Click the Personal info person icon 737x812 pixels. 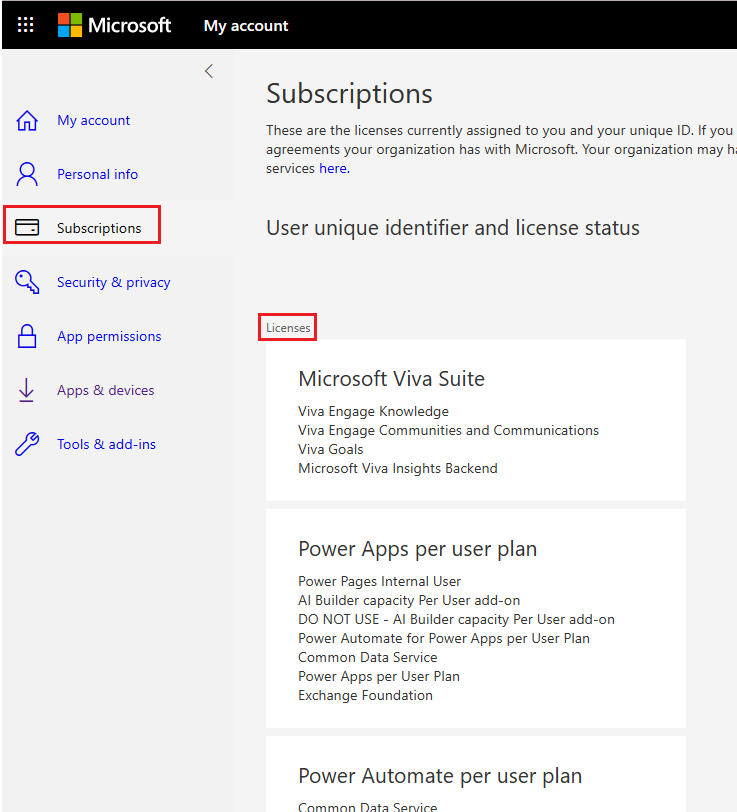pyautogui.click(x=27, y=174)
